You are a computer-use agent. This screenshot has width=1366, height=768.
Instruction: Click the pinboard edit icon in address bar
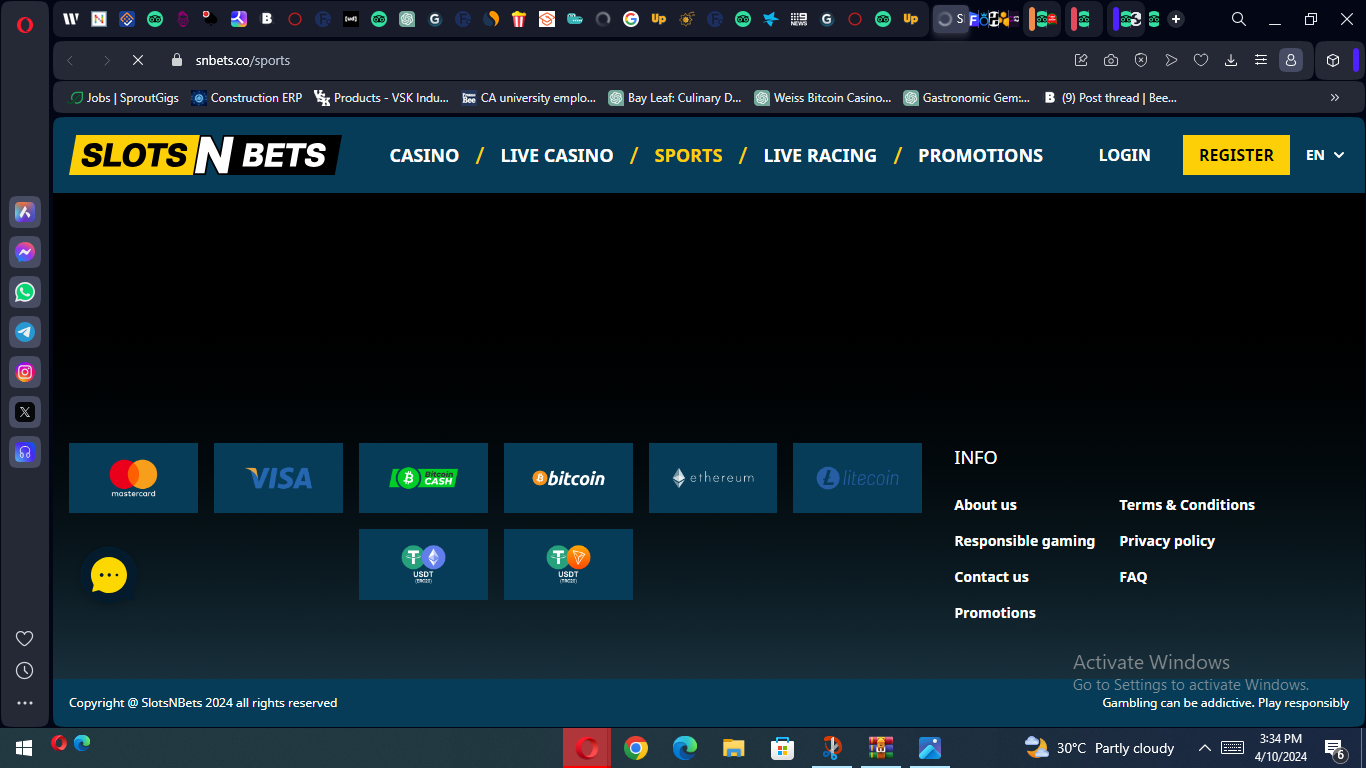pyautogui.click(x=1081, y=60)
